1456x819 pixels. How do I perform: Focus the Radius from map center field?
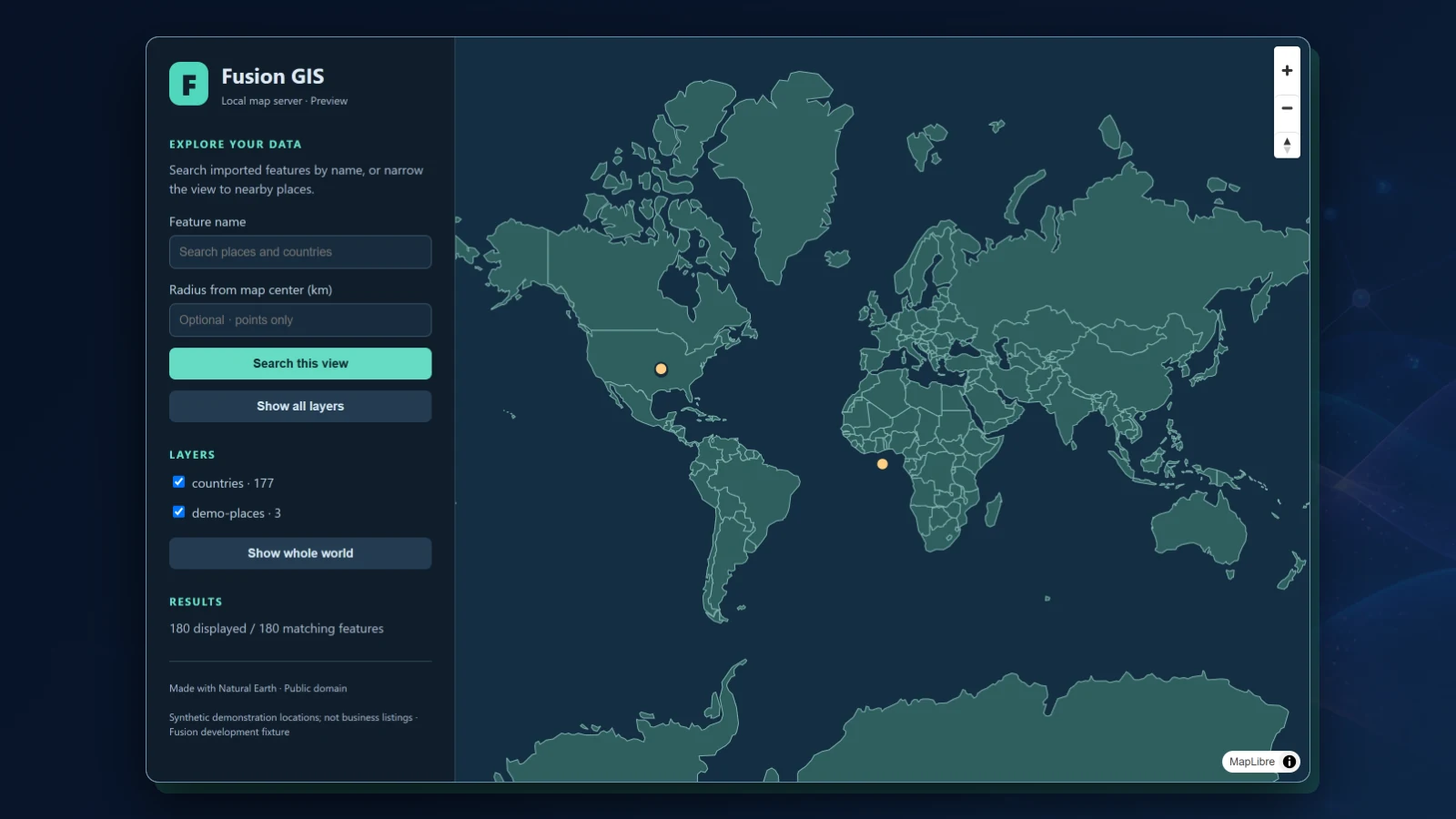[300, 320]
